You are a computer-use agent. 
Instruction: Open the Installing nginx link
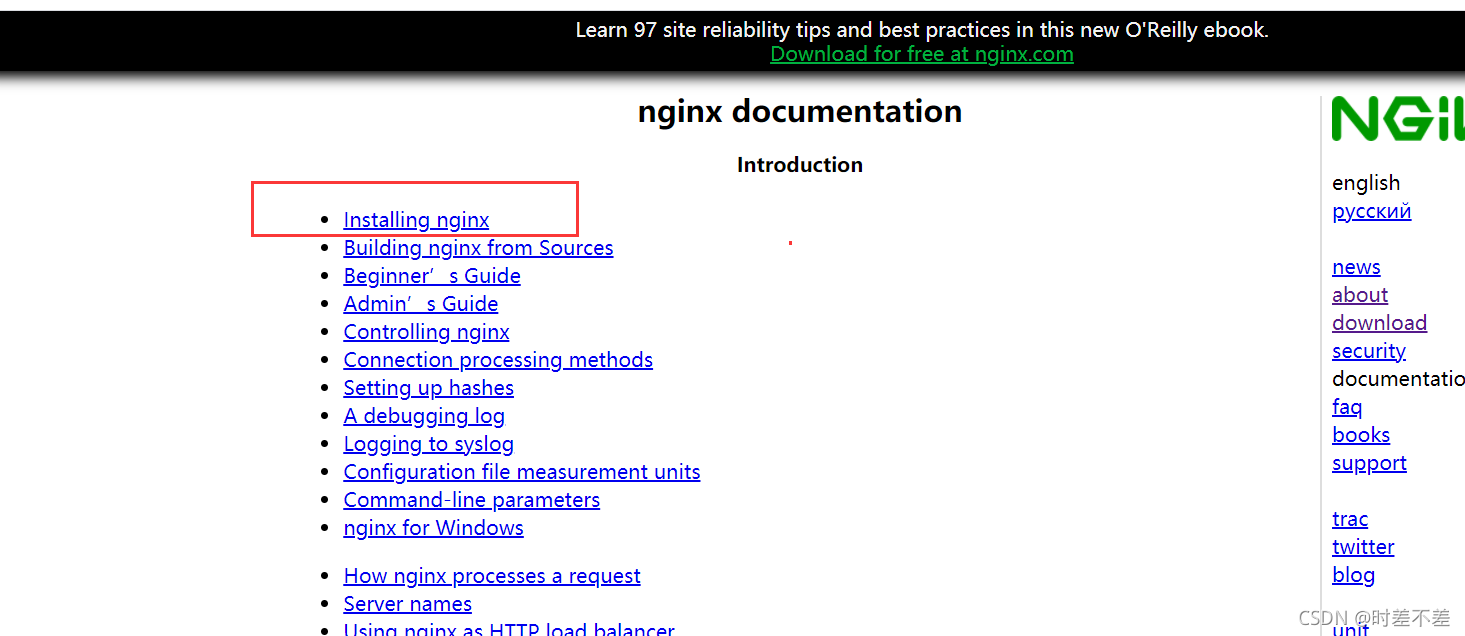[416, 220]
